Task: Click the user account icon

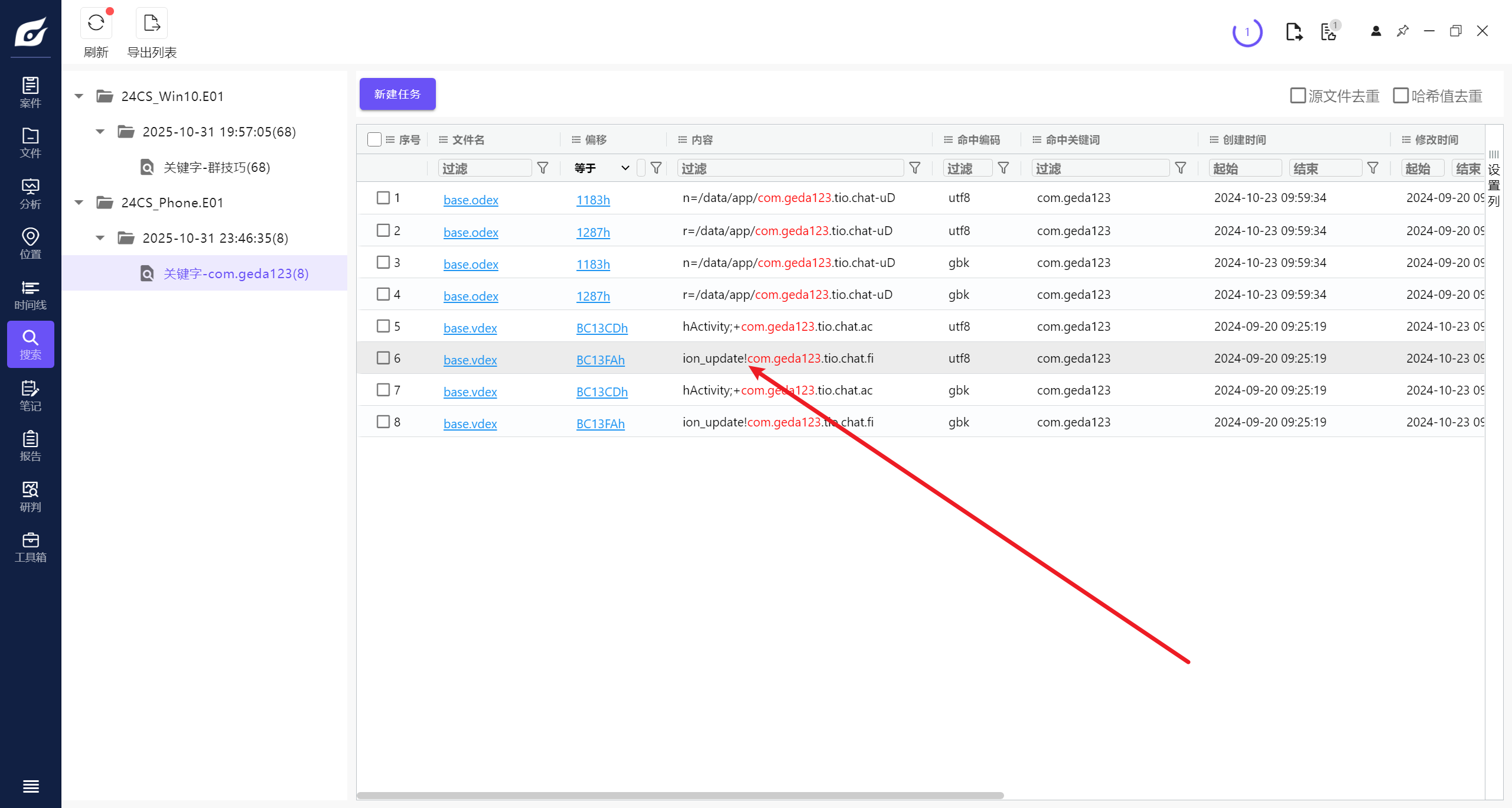Action: (x=1376, y=31)
